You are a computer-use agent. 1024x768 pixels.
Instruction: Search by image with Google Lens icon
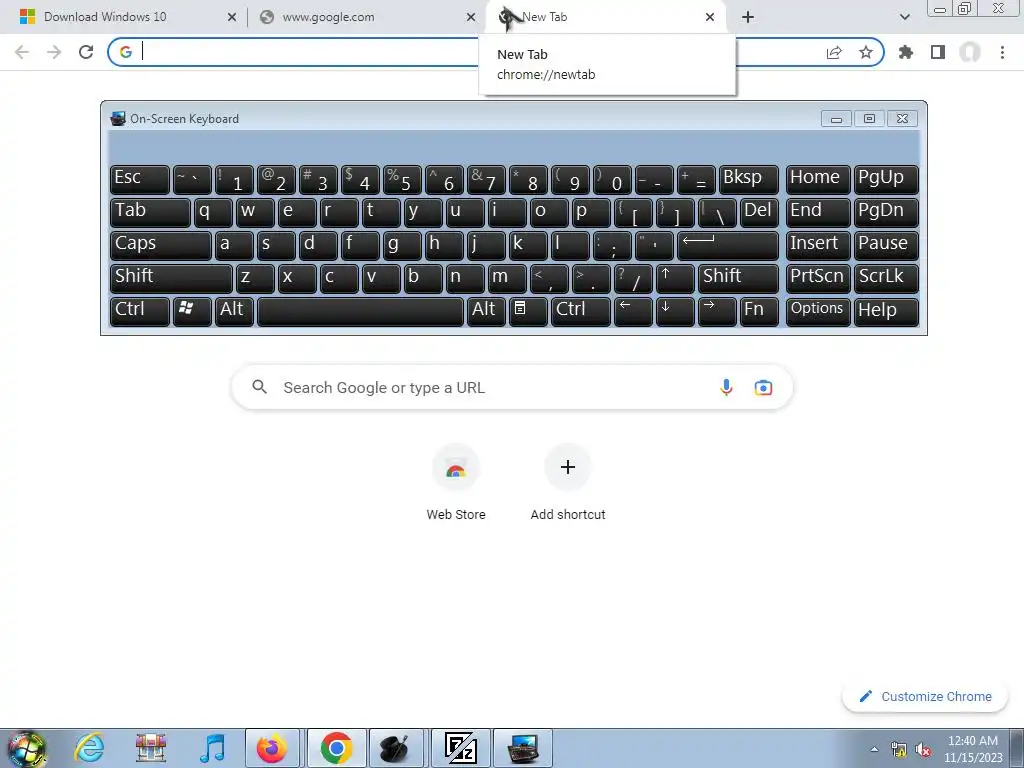click(x=763, y=387)
